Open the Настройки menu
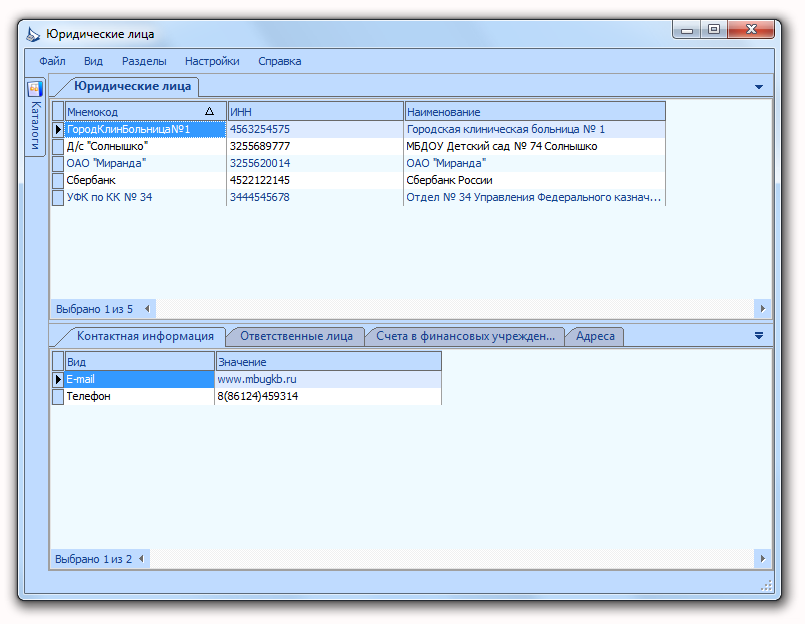Viewport: 805px width, 624px height. [x=212, y=61]
